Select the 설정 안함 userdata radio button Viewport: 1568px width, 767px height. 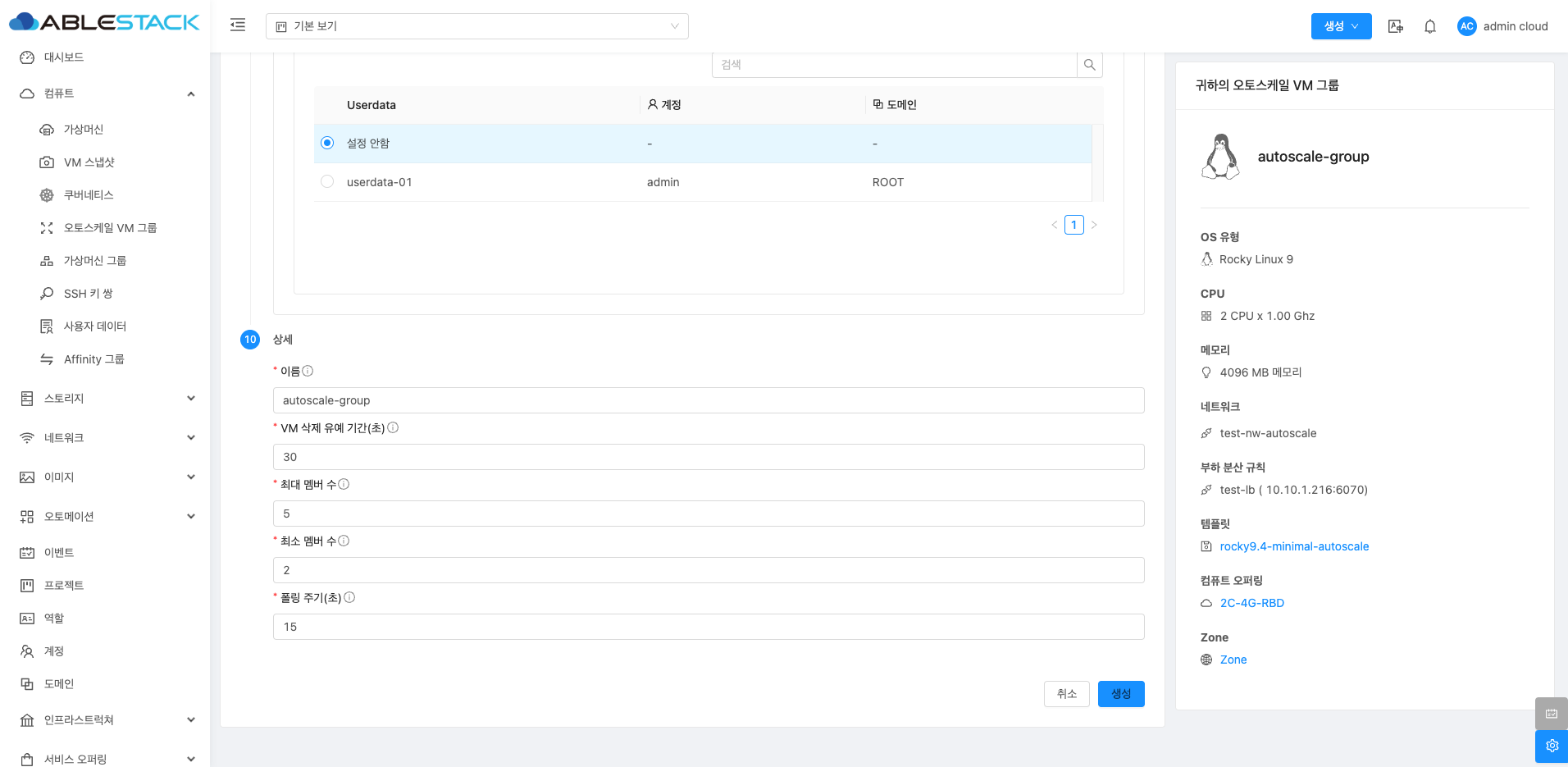tap(327, 143)
